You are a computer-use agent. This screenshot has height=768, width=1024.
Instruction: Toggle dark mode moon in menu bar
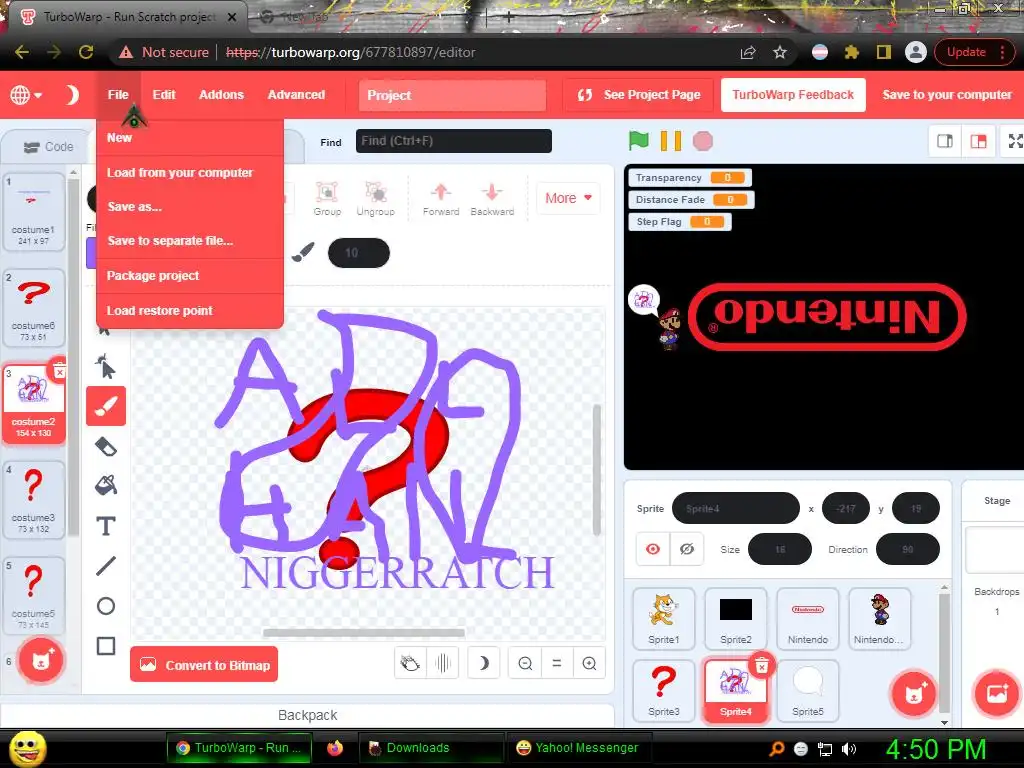(72, 95)
